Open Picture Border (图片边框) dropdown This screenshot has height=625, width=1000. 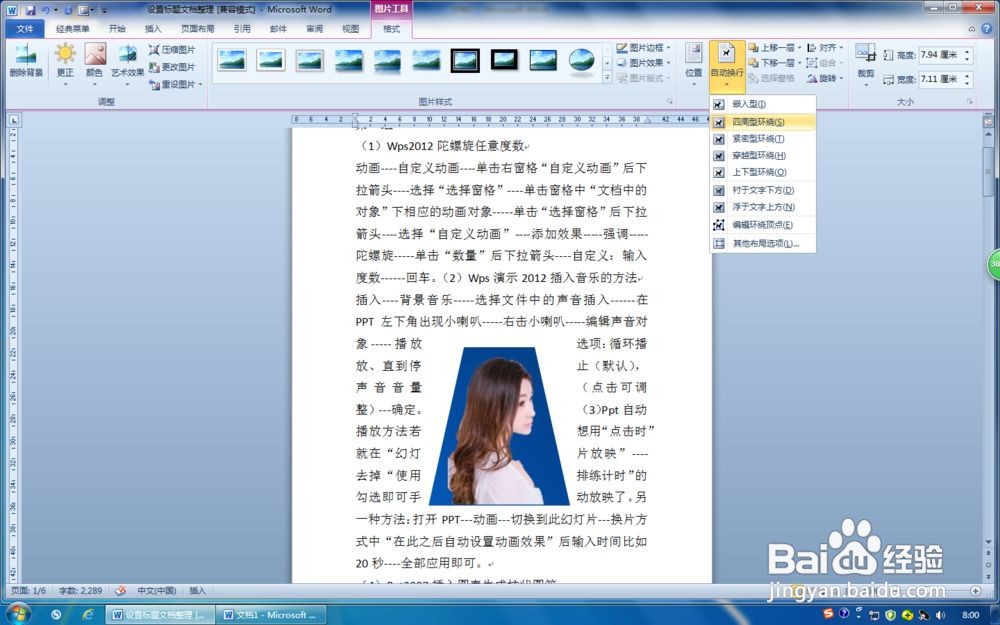644,48
